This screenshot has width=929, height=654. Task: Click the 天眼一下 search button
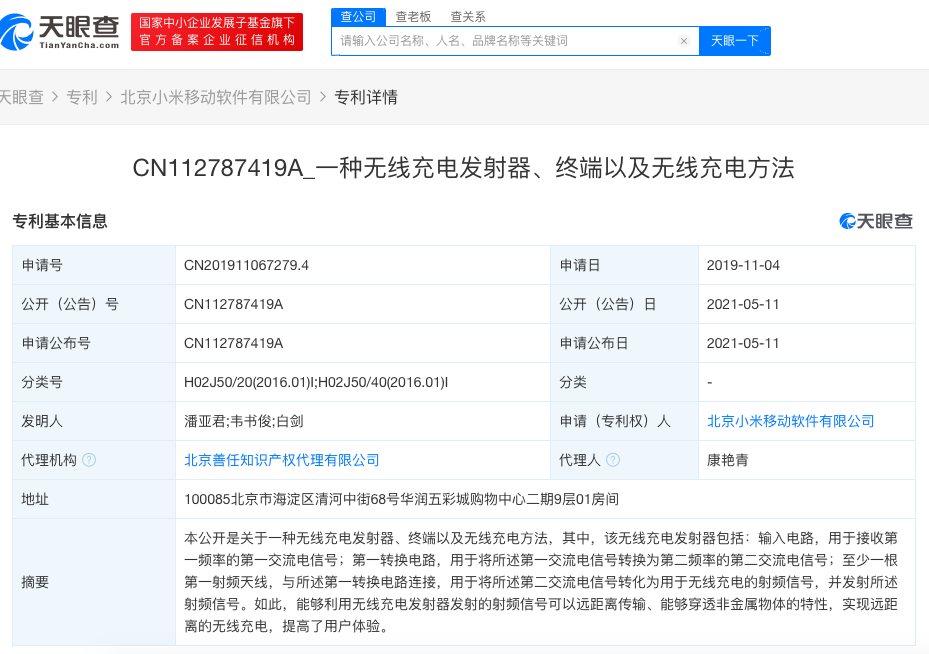(735, 41)
